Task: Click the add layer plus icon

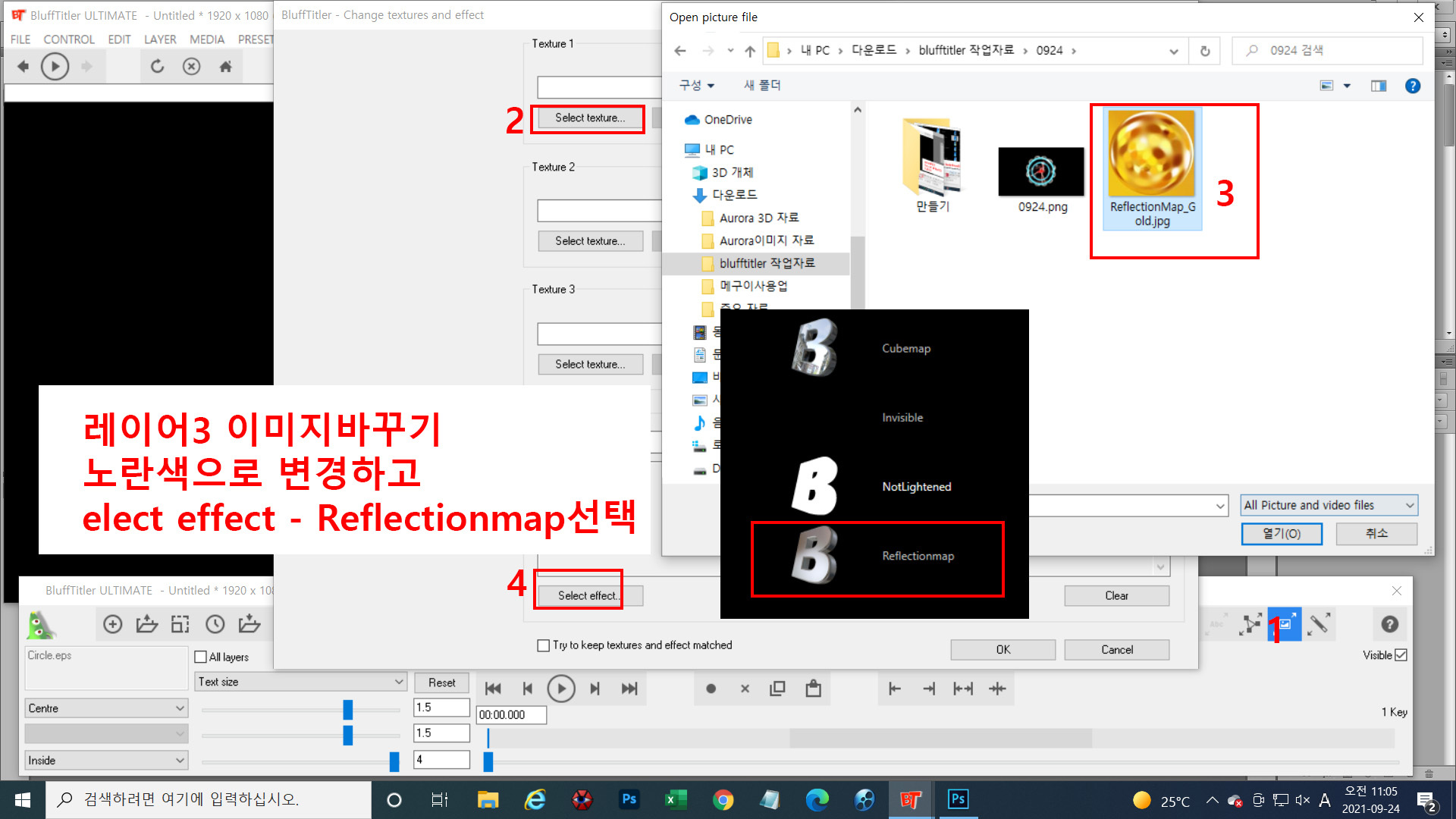Action: 112,624
